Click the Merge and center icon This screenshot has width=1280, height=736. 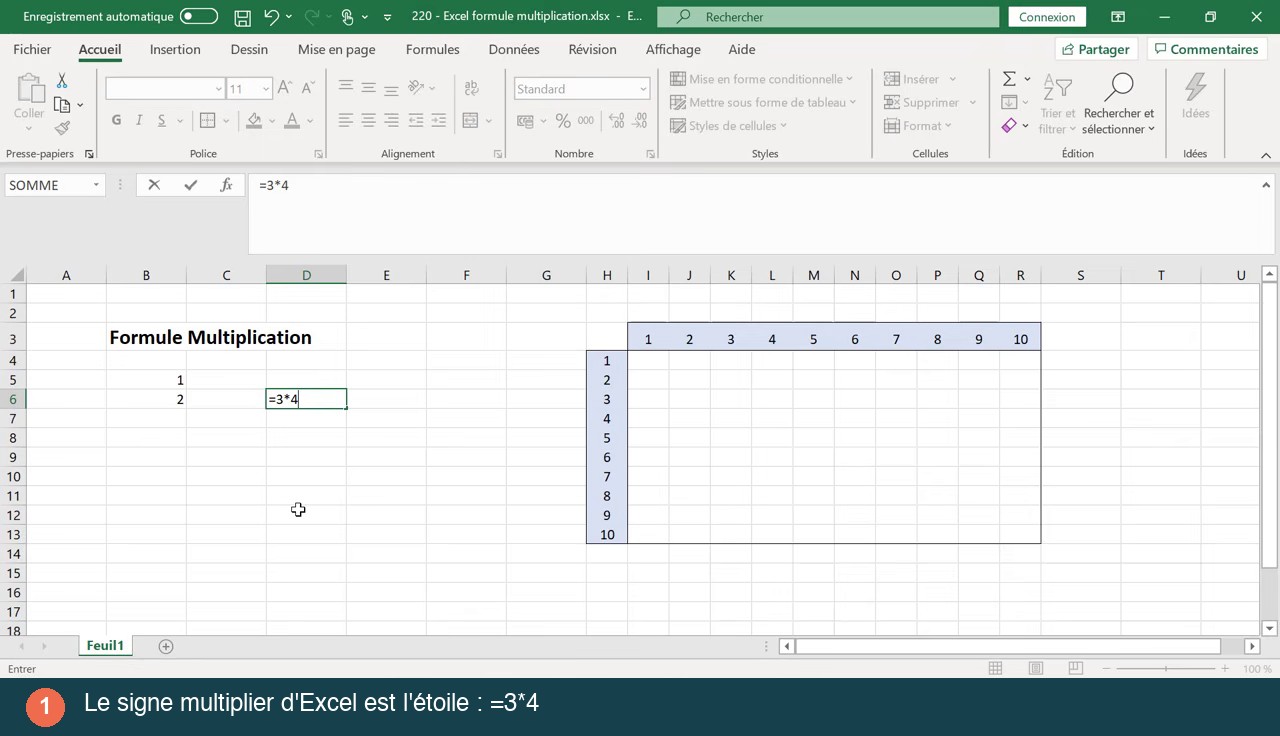tap(471, 121)
